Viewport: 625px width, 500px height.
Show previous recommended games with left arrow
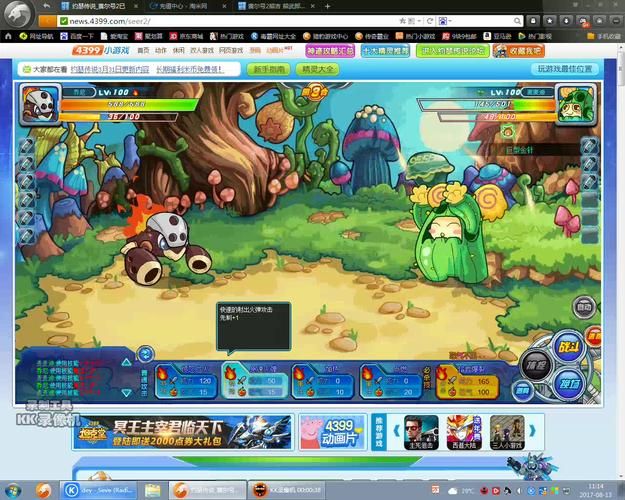(397, 431)
